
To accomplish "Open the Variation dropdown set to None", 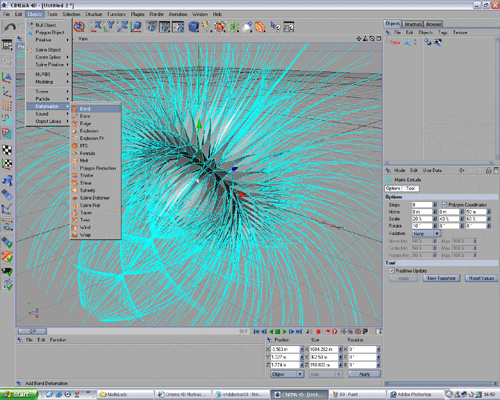I will [426, 234].
